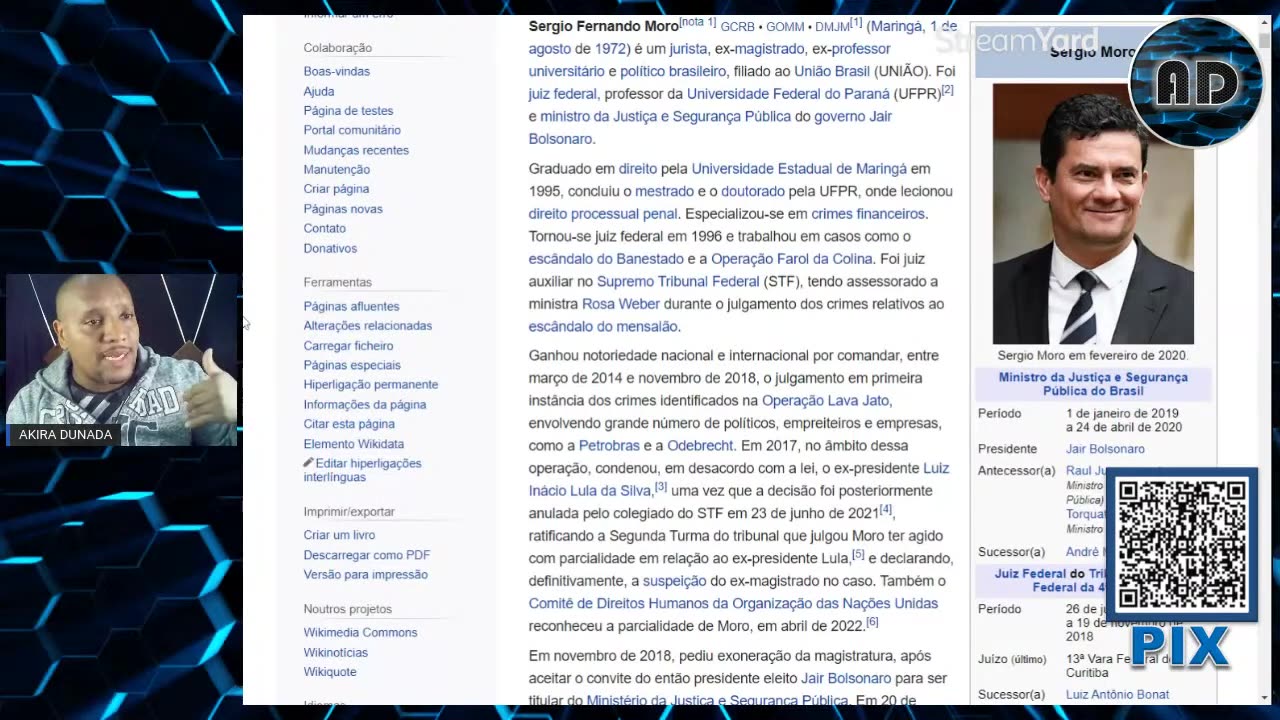Open Luiz Antônio Bonat infobox link
Image resolution: width=1280 pixels, height=720 pixels.
(x=1117, y=694)
